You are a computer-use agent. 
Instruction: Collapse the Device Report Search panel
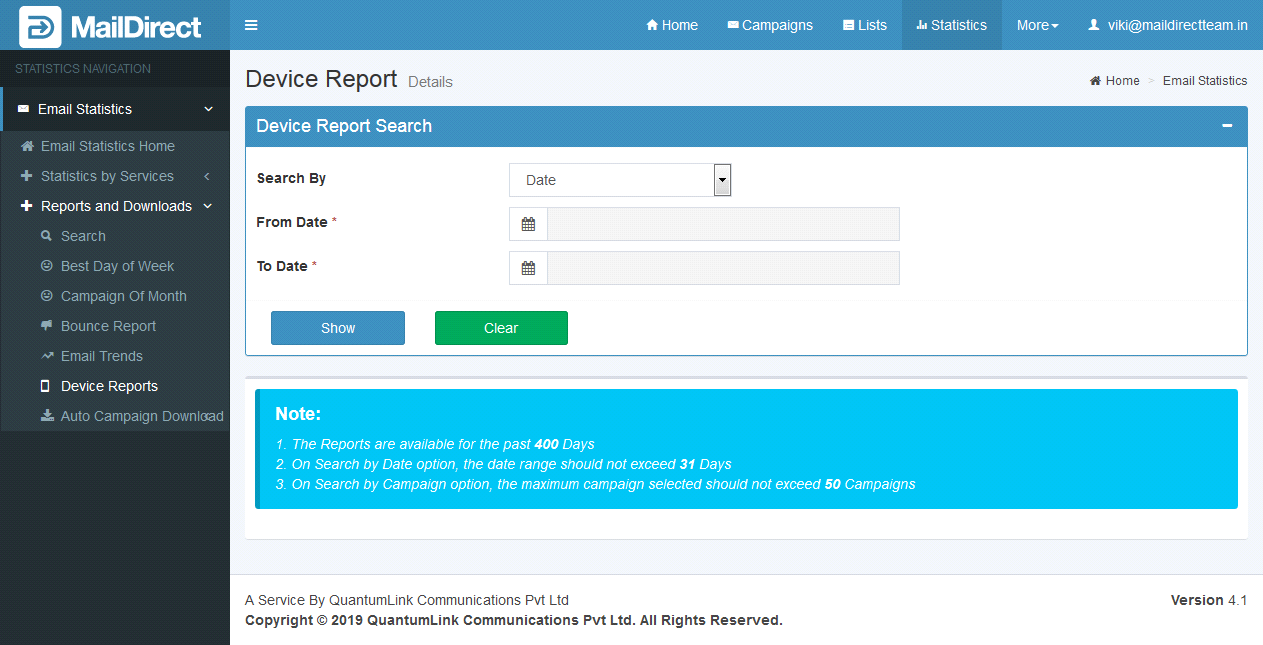tap(1227, 126)
